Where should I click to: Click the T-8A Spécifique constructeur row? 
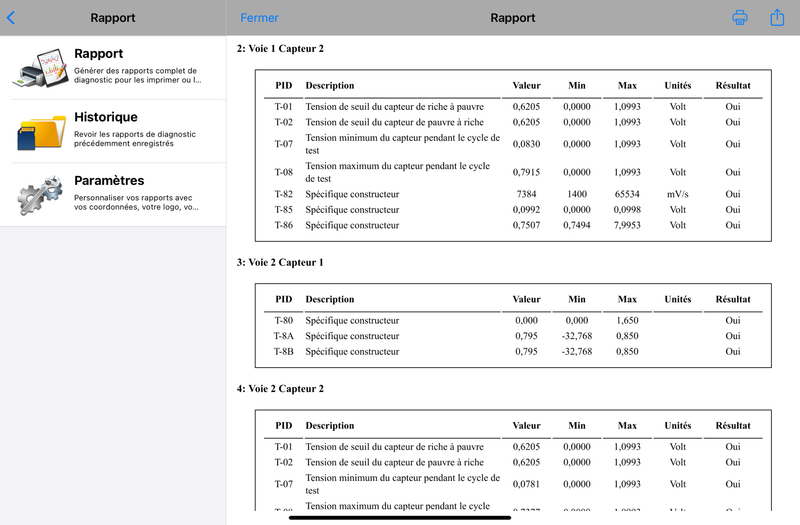click(x=513, y=336)
